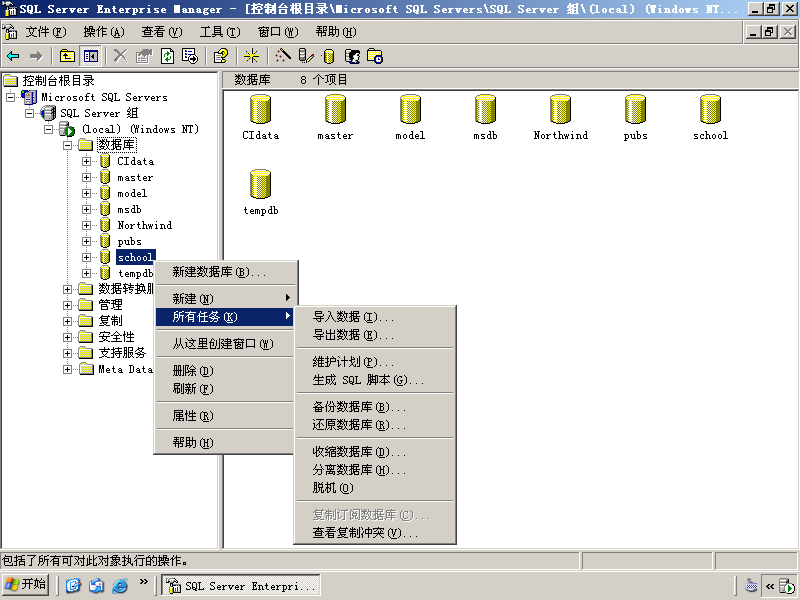The height and width of the screenshot is (600, 800).
Task: Click the Help question mark toolbar icon
Action: tap(221, 56)
